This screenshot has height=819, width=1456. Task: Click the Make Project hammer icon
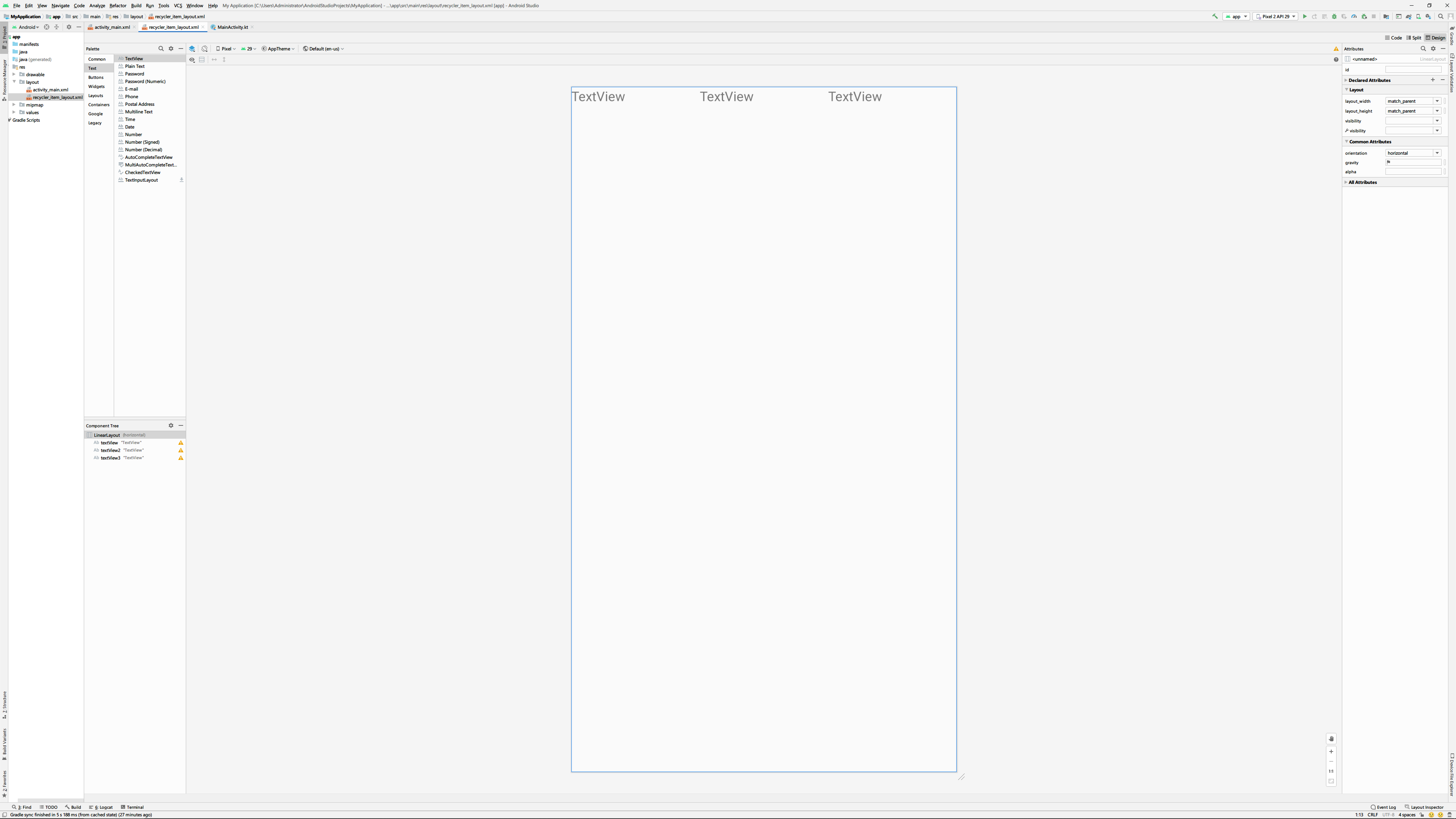pyautogui.click(x=1214, y=16)
